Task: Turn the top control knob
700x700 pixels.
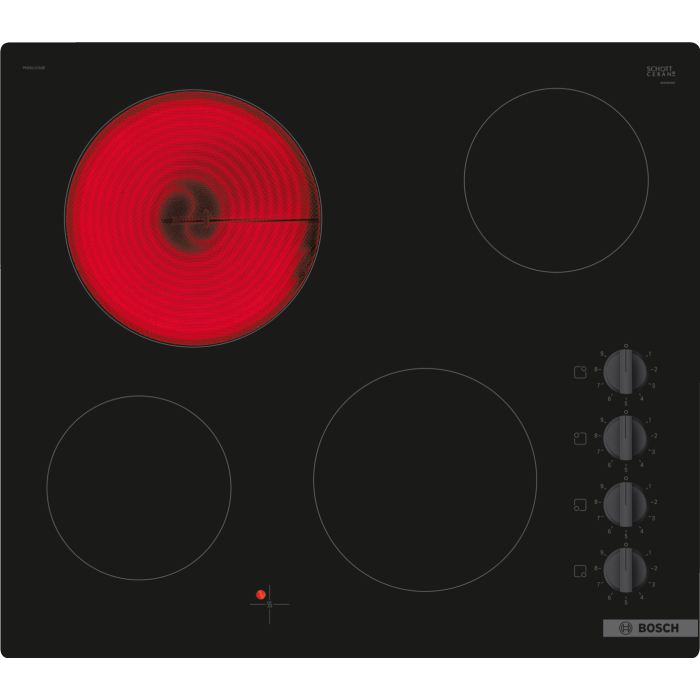Action: 625,371
